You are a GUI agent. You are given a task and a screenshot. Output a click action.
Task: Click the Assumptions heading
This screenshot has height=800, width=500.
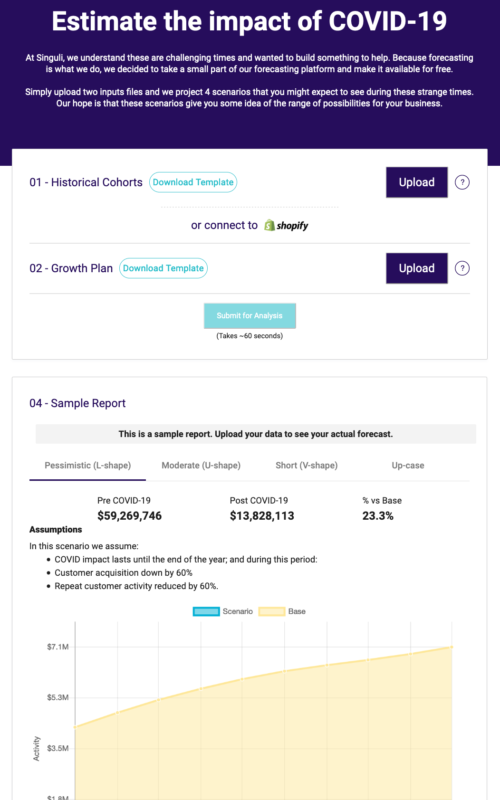coord(56,530)
